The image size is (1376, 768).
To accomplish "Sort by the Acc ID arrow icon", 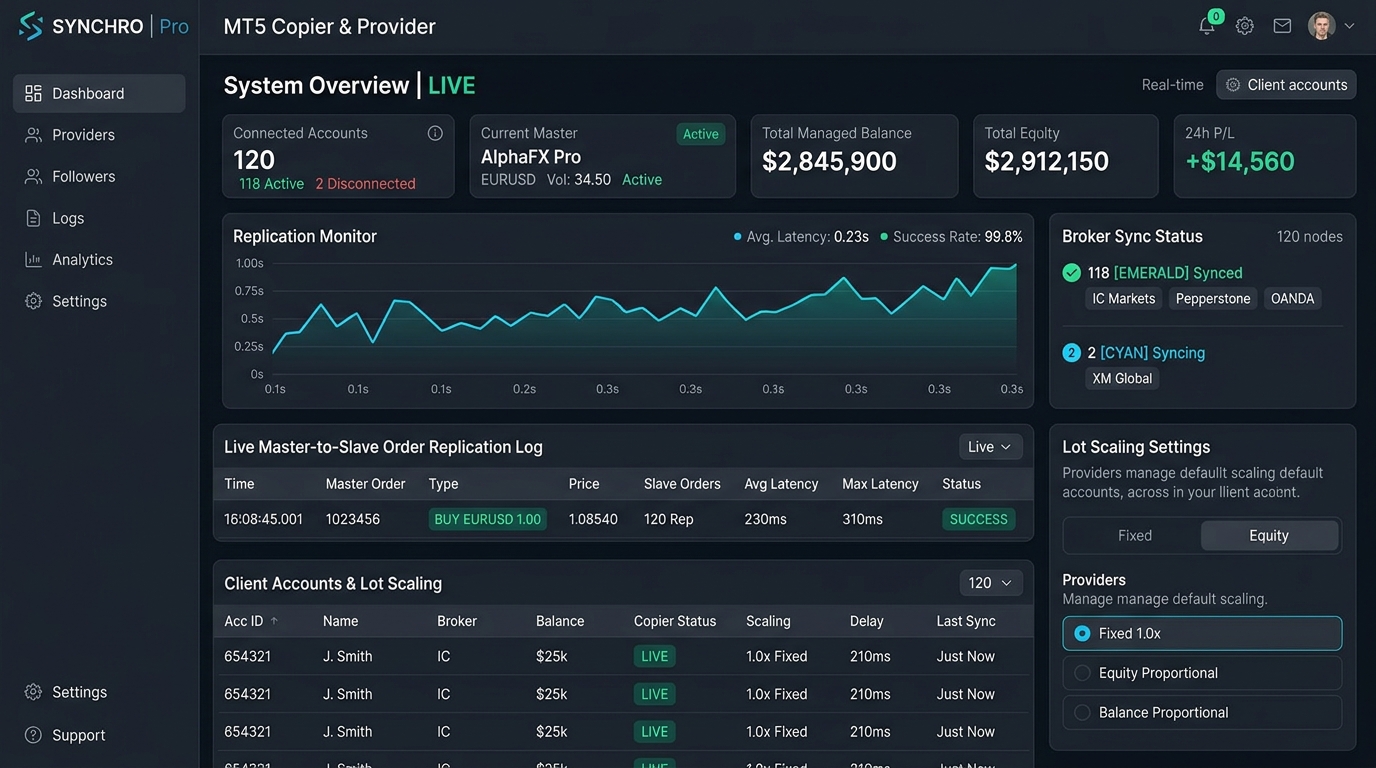I will coord(274,621).
